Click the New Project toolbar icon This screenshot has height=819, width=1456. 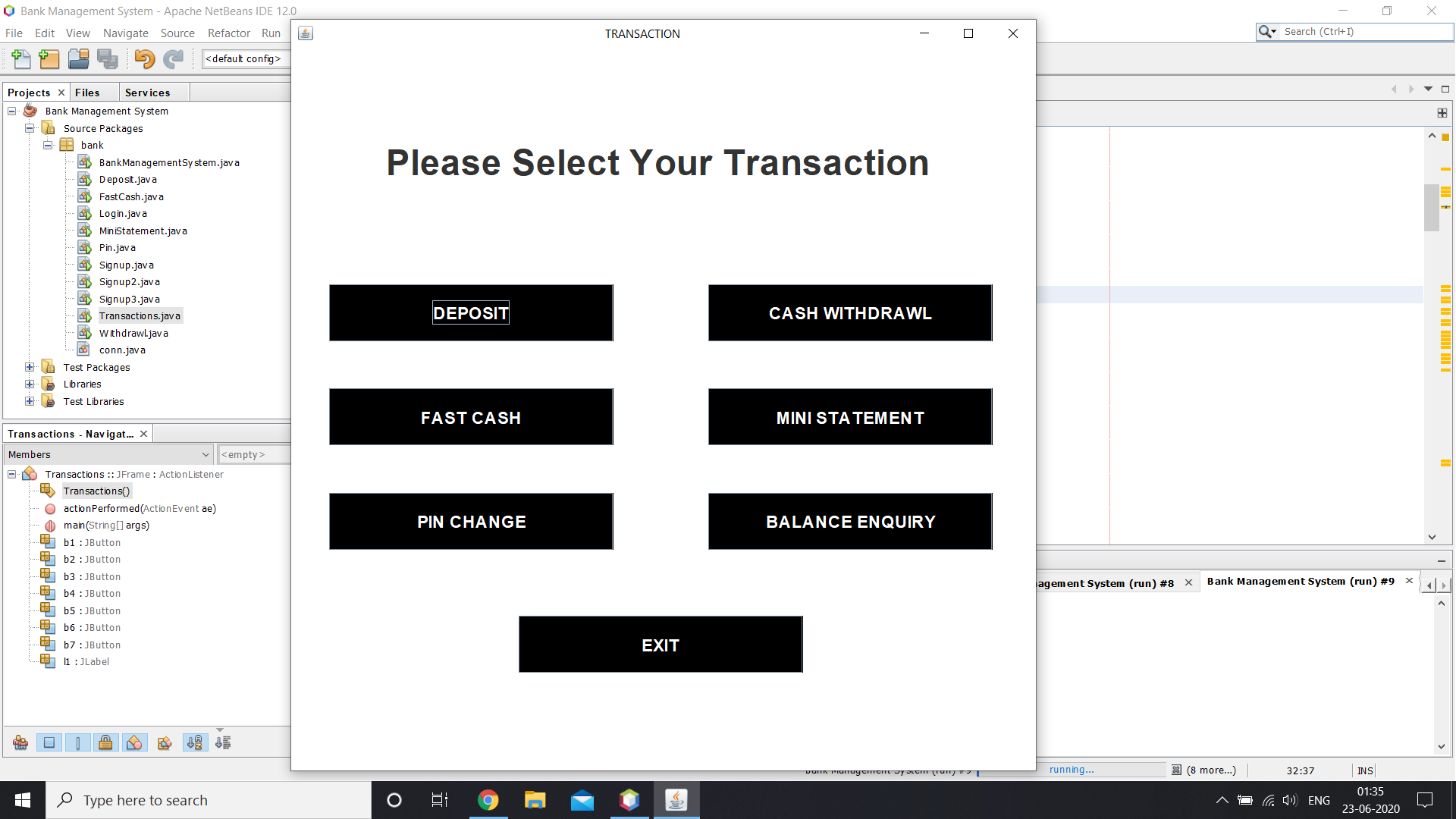pyautogui.click(x=49, y=59)
